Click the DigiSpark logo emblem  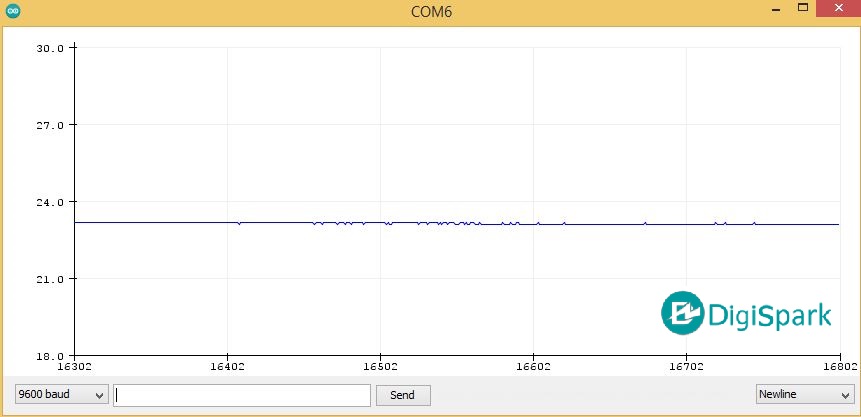point(683,313)
